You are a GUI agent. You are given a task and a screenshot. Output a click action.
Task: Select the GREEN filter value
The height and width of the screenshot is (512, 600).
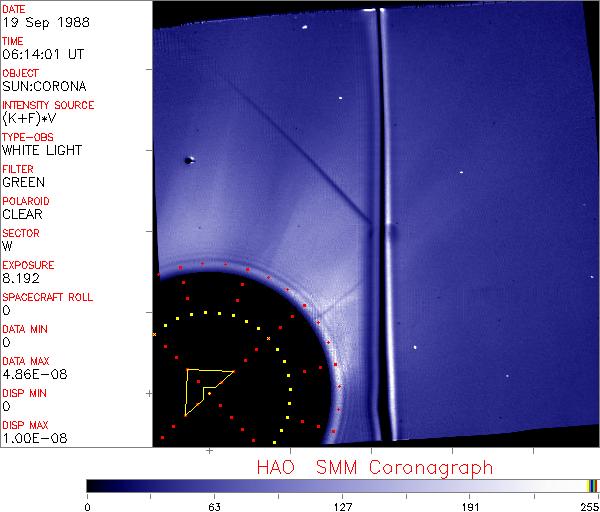click(23, 183)
